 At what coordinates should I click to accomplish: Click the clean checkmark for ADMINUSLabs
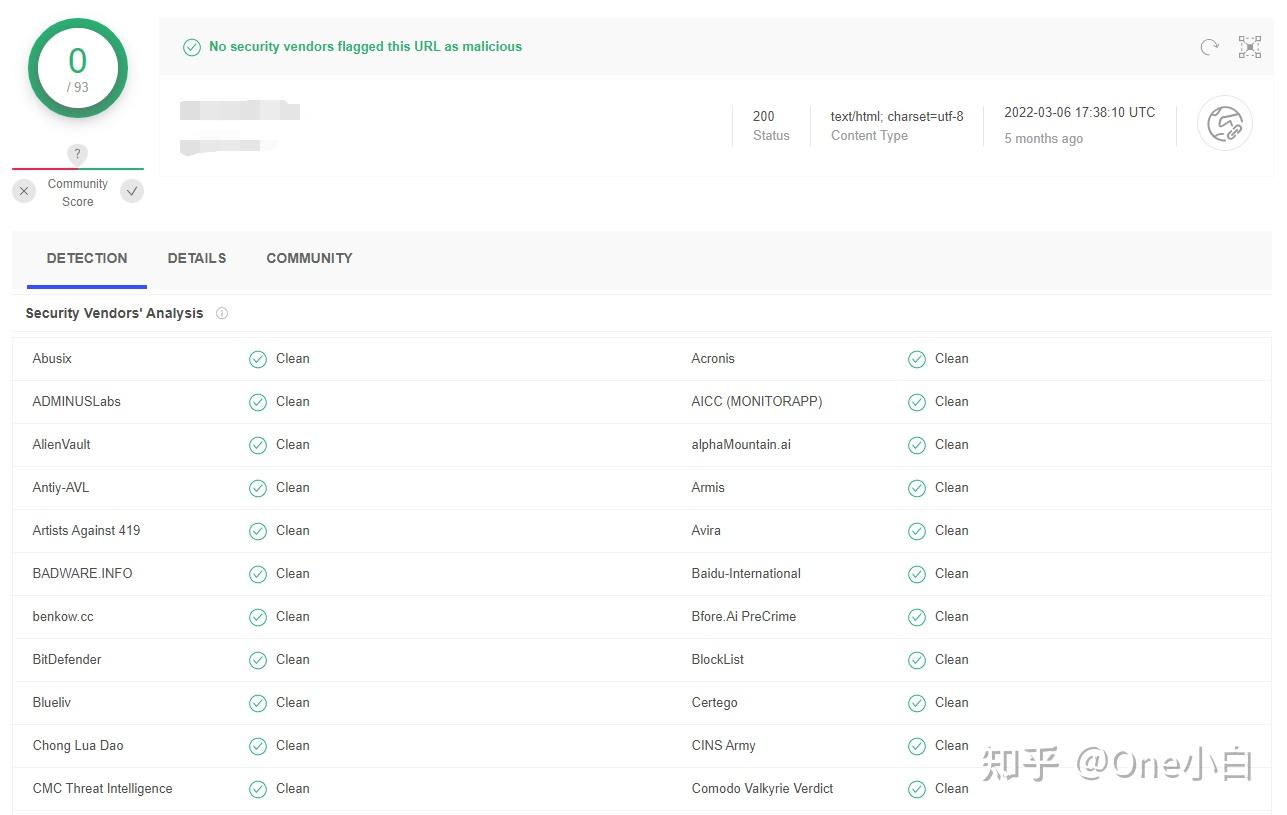point(258,402)
